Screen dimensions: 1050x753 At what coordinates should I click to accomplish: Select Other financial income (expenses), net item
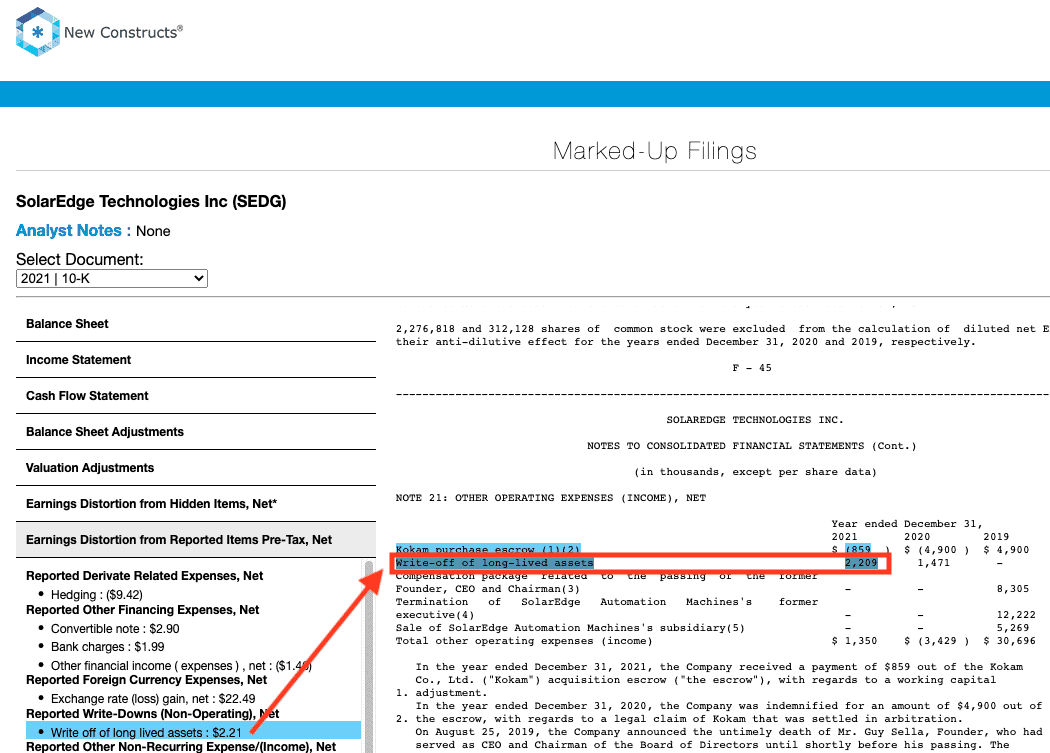click(x=181, y=666)
